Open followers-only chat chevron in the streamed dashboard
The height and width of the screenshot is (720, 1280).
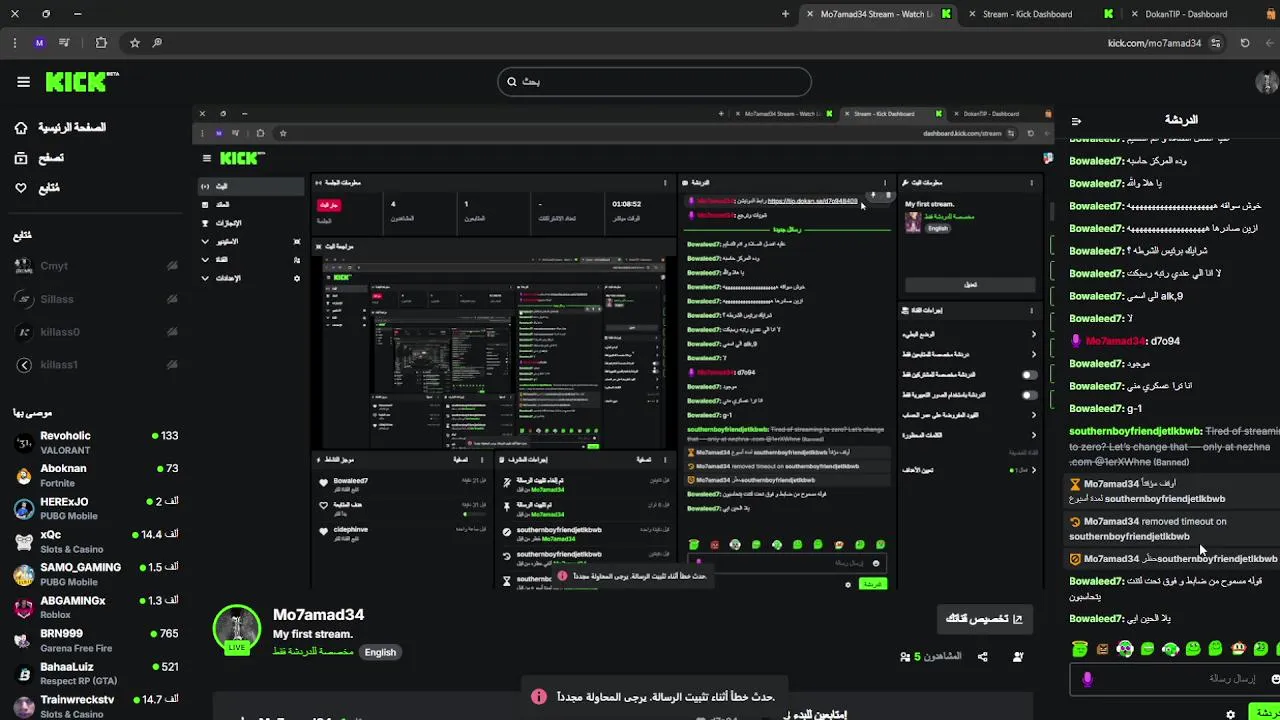coord(1033,354)
